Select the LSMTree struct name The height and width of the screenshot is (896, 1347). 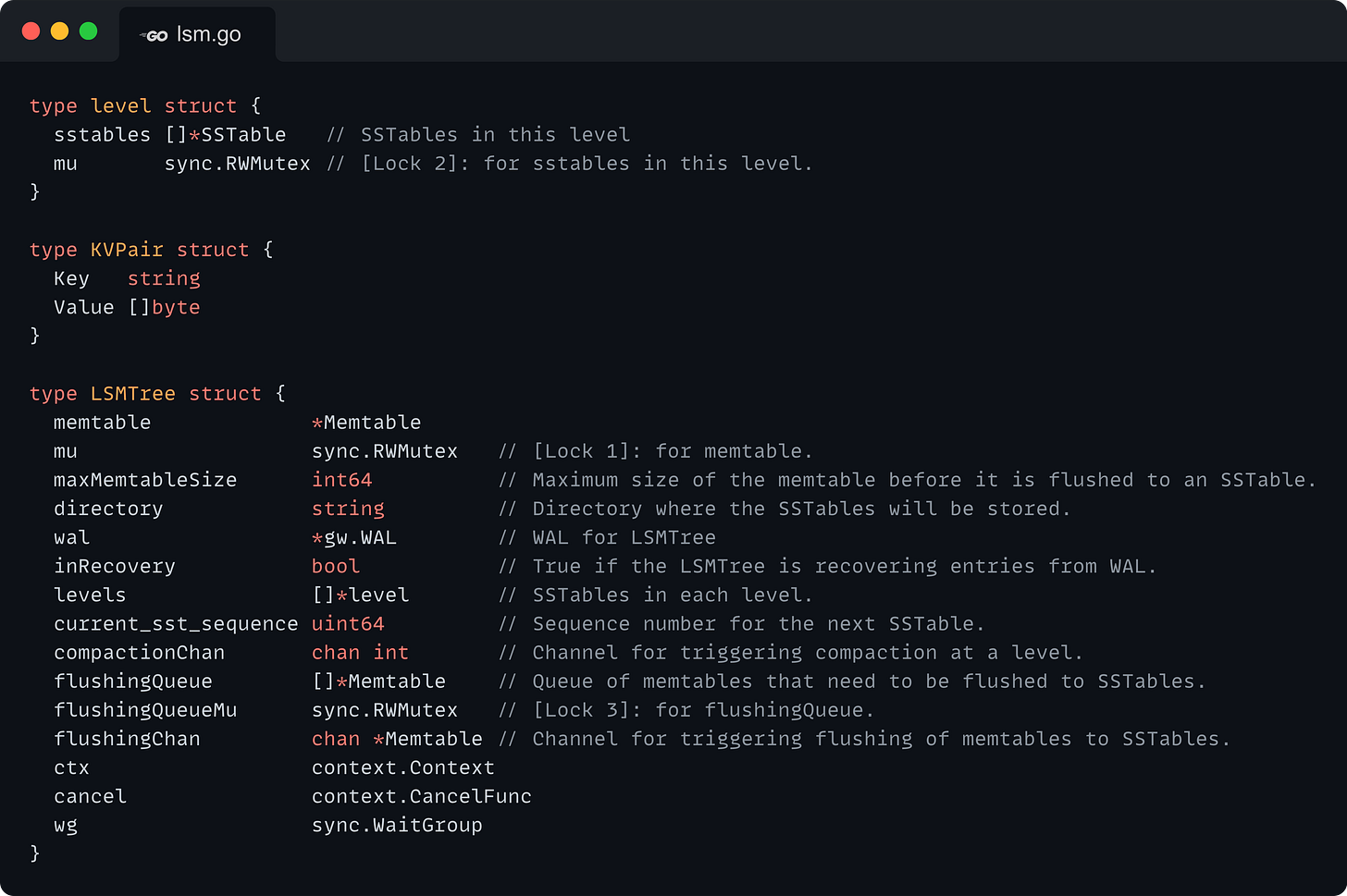tap(132, 393)
